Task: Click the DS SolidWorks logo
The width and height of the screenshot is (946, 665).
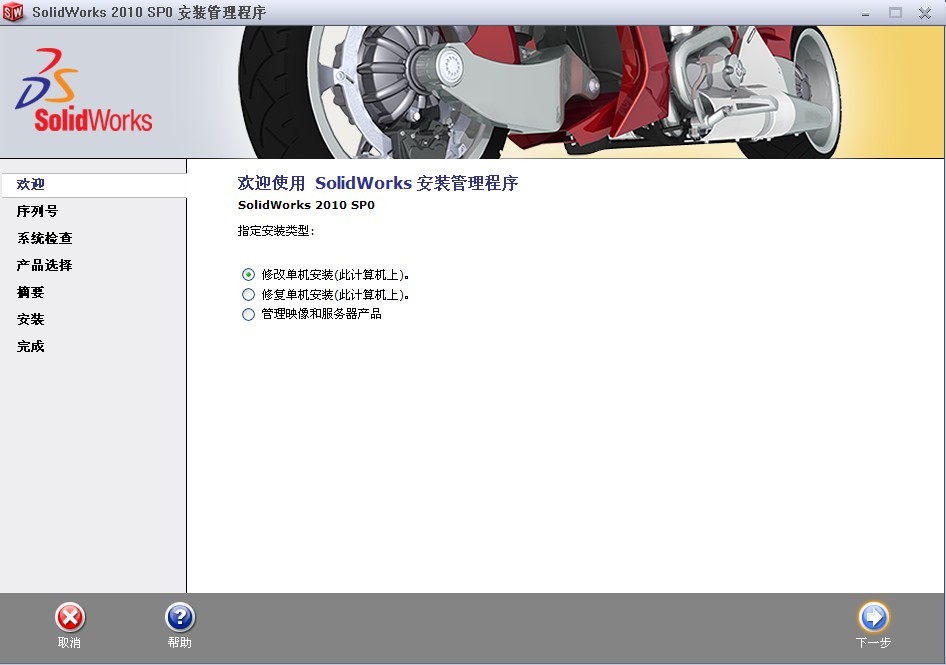Action: pos(84,90)
